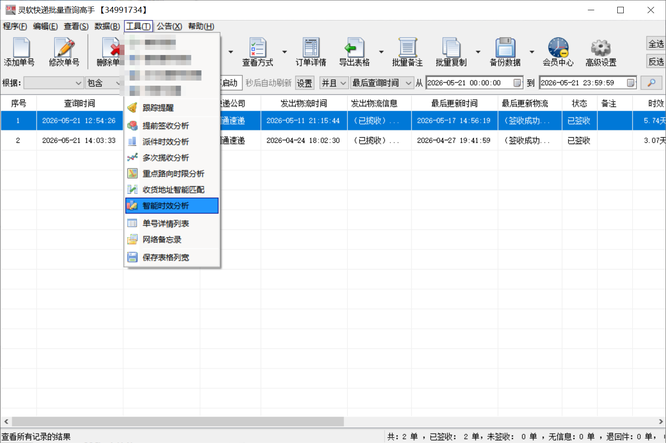The width and height of the screenshot is (666, 443).
Task: Open calendar picker of end date field
Action: click(x=631, y=83)
